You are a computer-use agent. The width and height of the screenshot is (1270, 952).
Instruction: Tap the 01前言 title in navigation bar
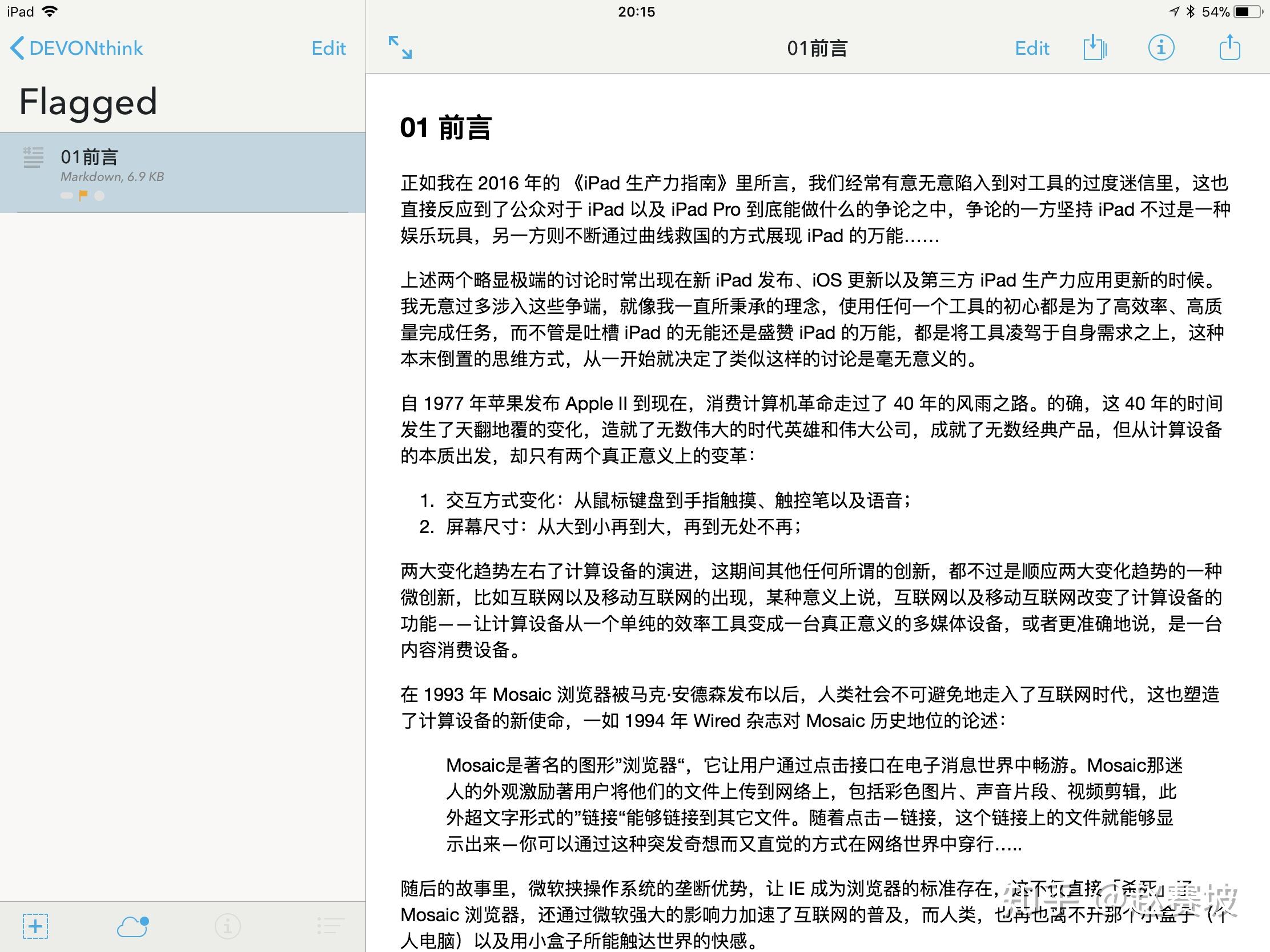click(817, 48)
